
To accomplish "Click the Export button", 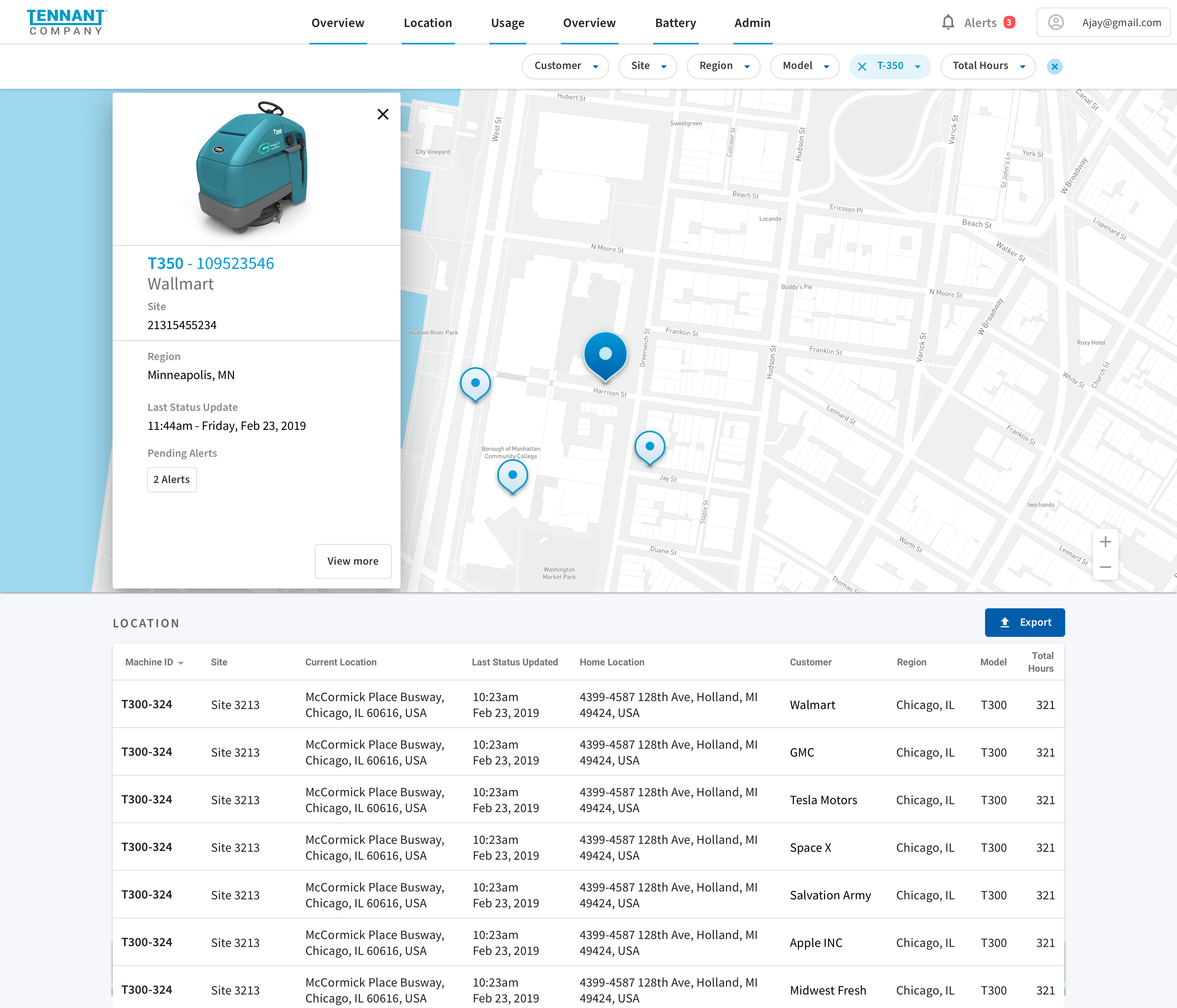I will coord(1025,622).
